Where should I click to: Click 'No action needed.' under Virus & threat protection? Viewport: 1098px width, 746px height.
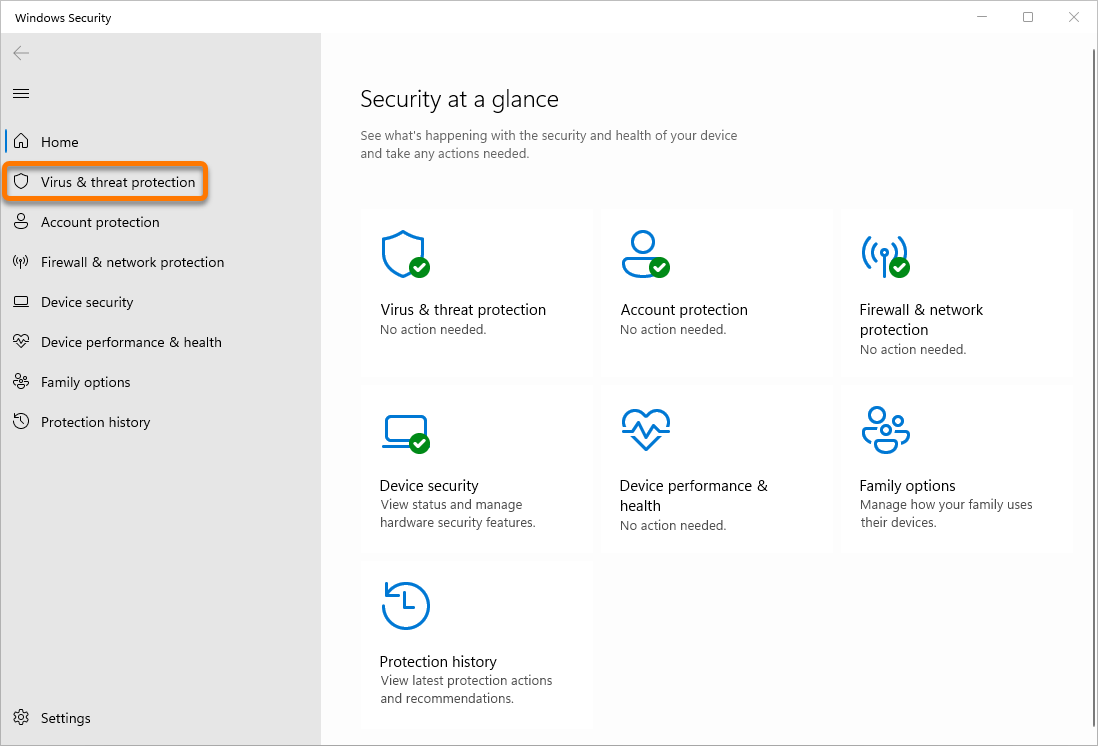(x=433, y=329)
